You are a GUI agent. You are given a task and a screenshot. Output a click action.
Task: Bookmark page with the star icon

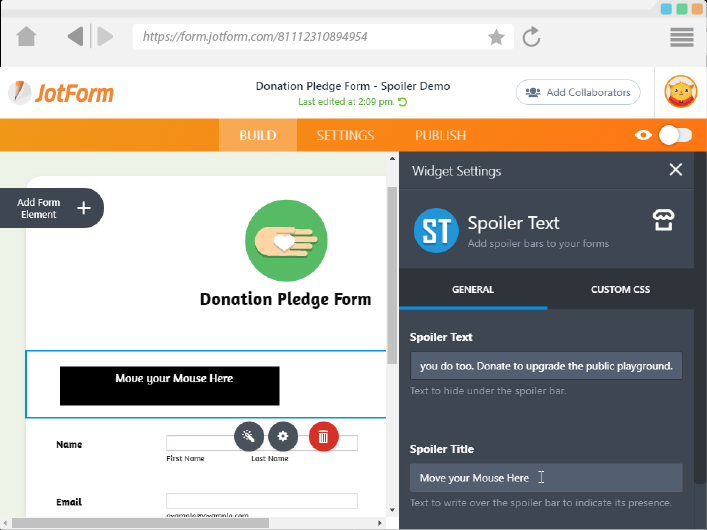(496, 37)
